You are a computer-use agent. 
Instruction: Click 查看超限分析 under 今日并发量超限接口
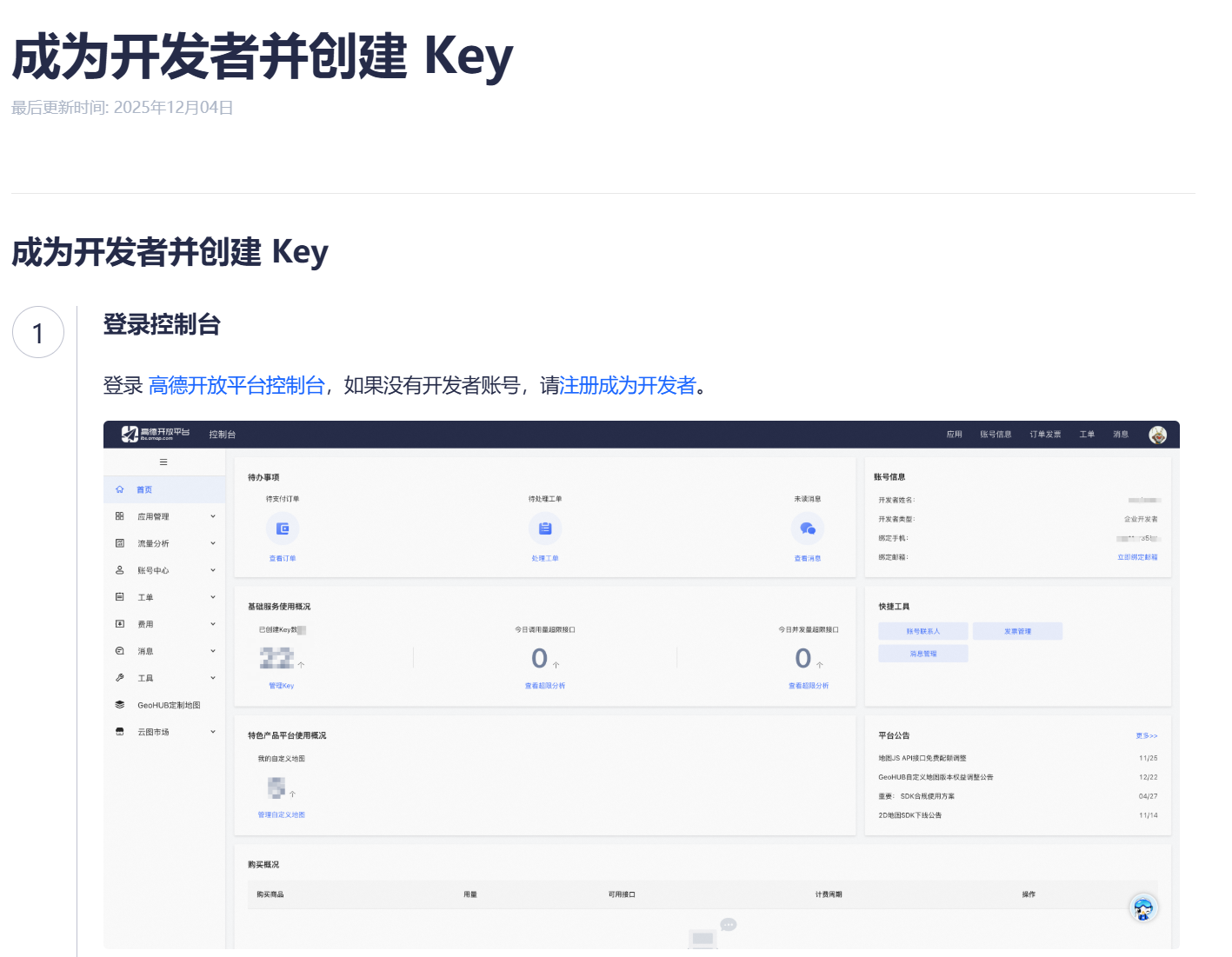(x=809, y=686)
